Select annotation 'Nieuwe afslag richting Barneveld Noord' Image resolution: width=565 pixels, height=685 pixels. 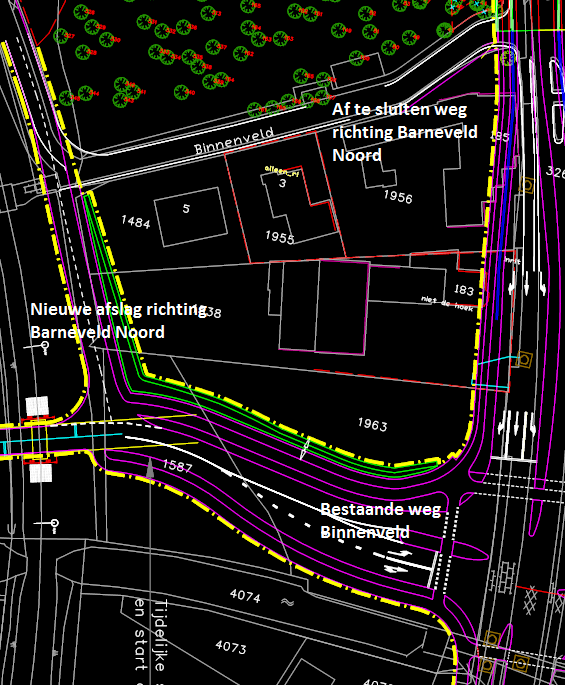[x=119, y=321]
